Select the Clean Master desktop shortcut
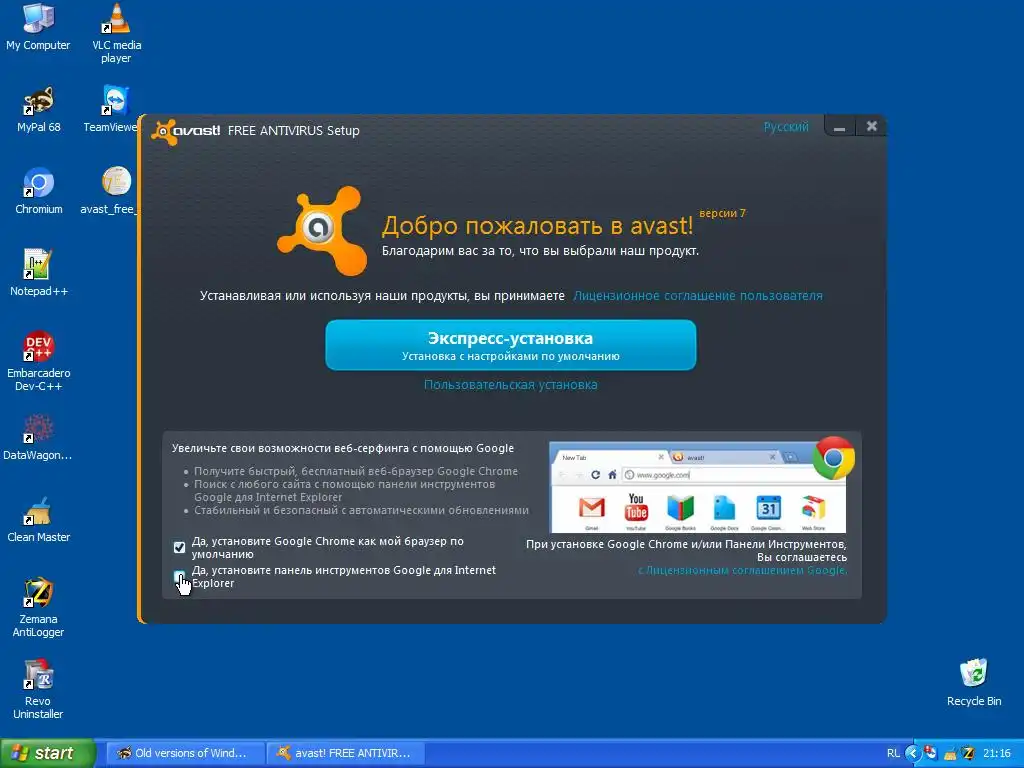The width and height of the screenshot is (1024, 768). click(38, 519)
